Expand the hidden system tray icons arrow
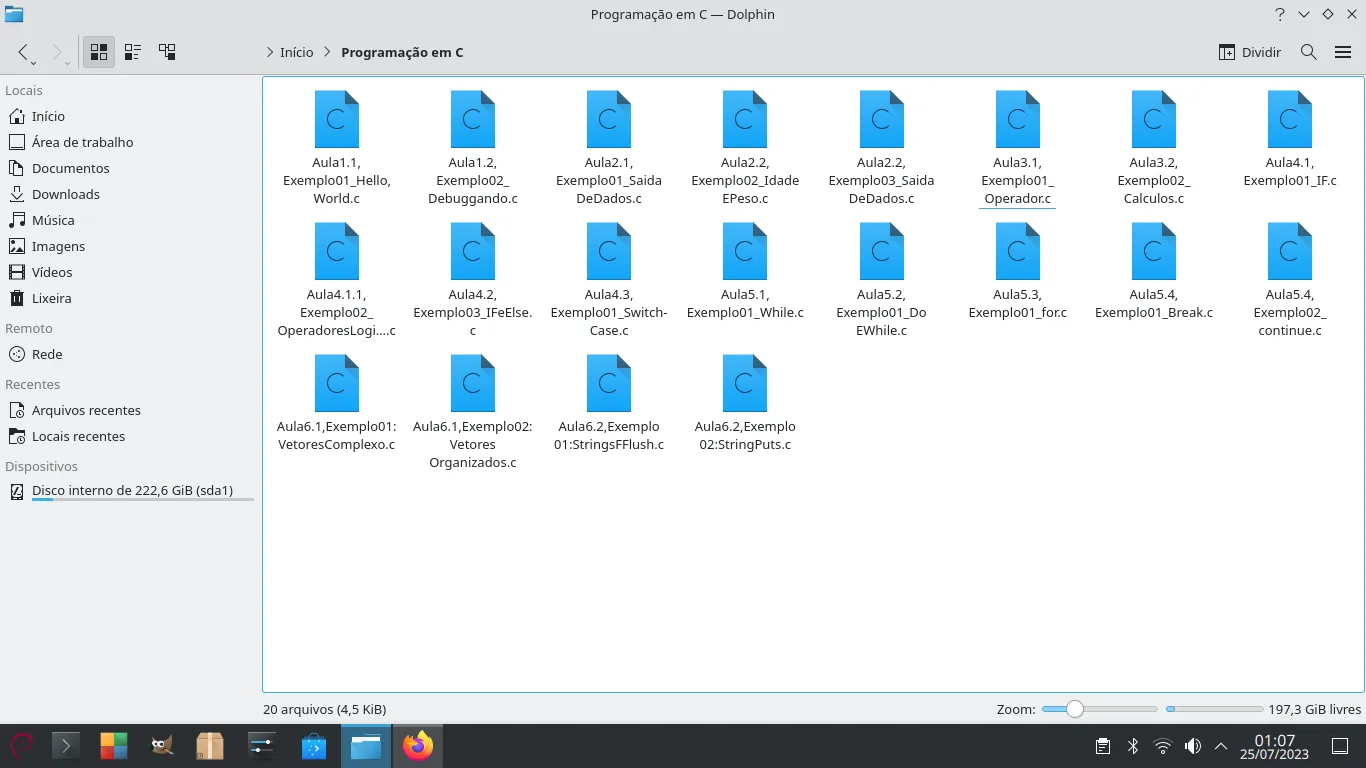 1221,746
